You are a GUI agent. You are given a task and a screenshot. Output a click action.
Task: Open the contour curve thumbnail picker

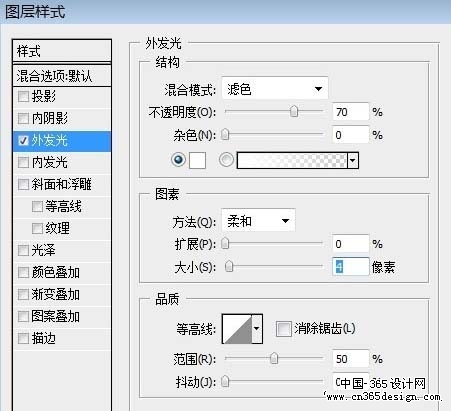coord(237,329)
